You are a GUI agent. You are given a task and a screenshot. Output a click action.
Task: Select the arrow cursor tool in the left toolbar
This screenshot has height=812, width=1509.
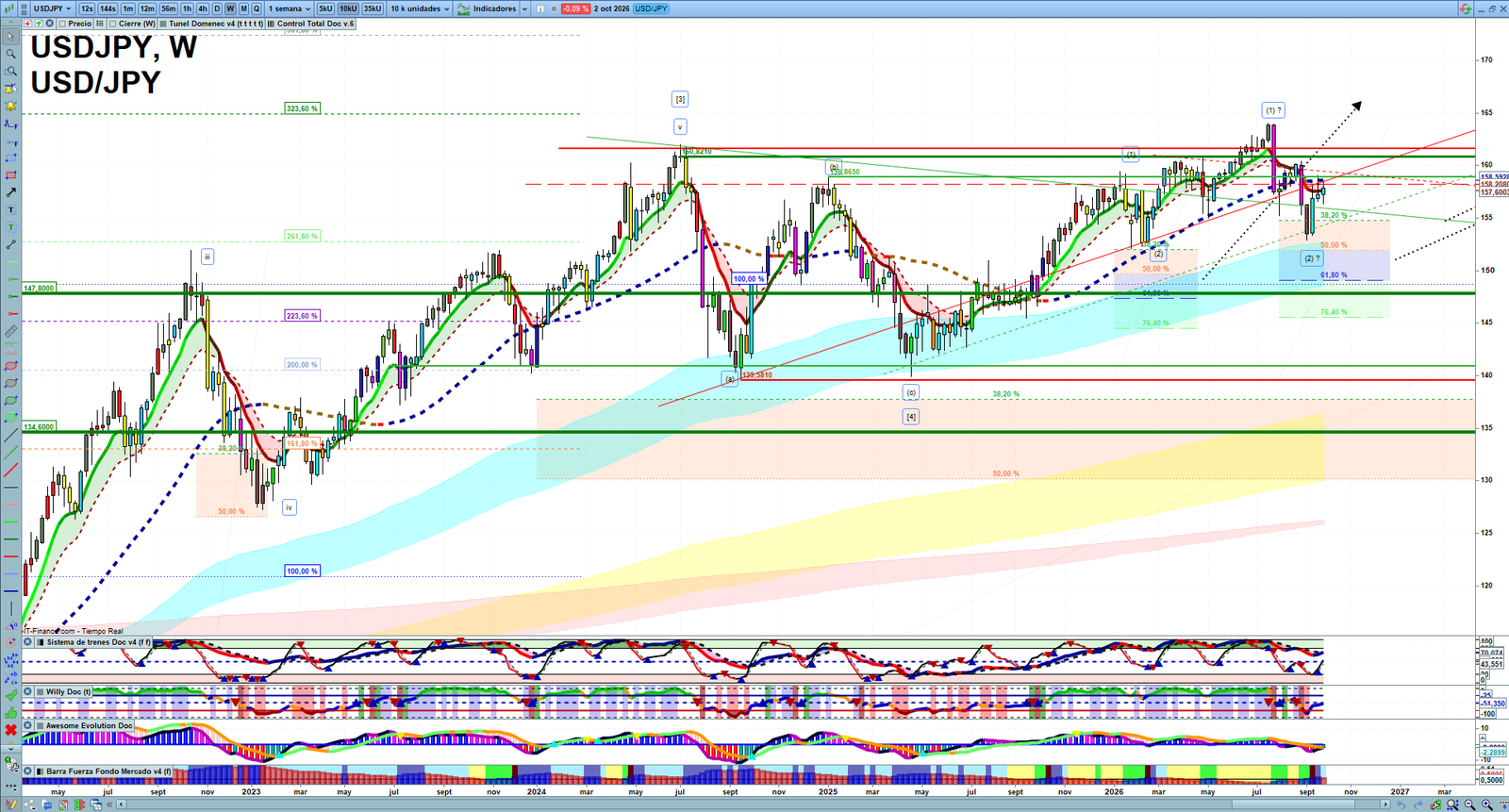10,37
